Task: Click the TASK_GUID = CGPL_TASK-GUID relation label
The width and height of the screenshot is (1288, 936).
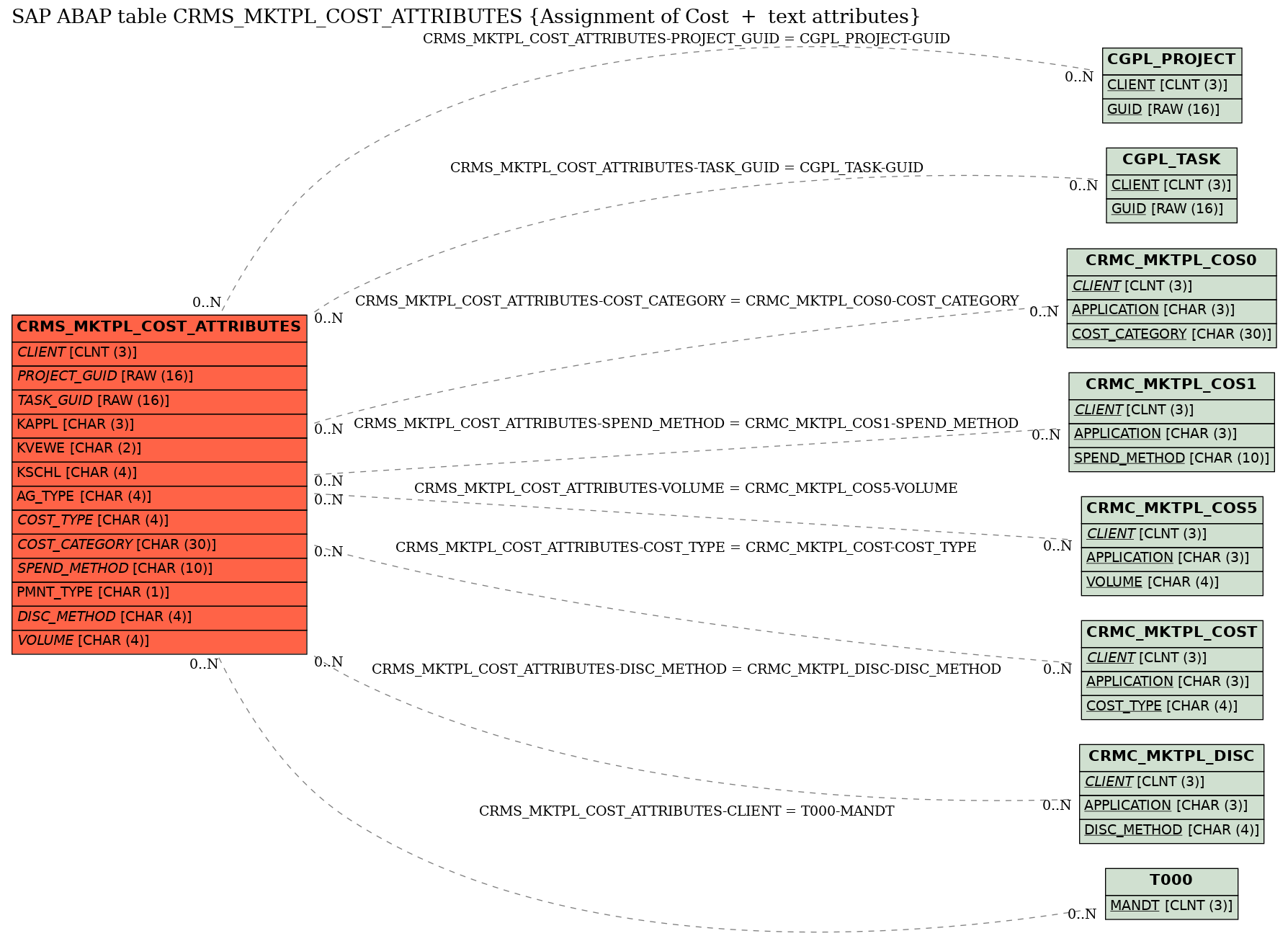Action: [687, 168]
